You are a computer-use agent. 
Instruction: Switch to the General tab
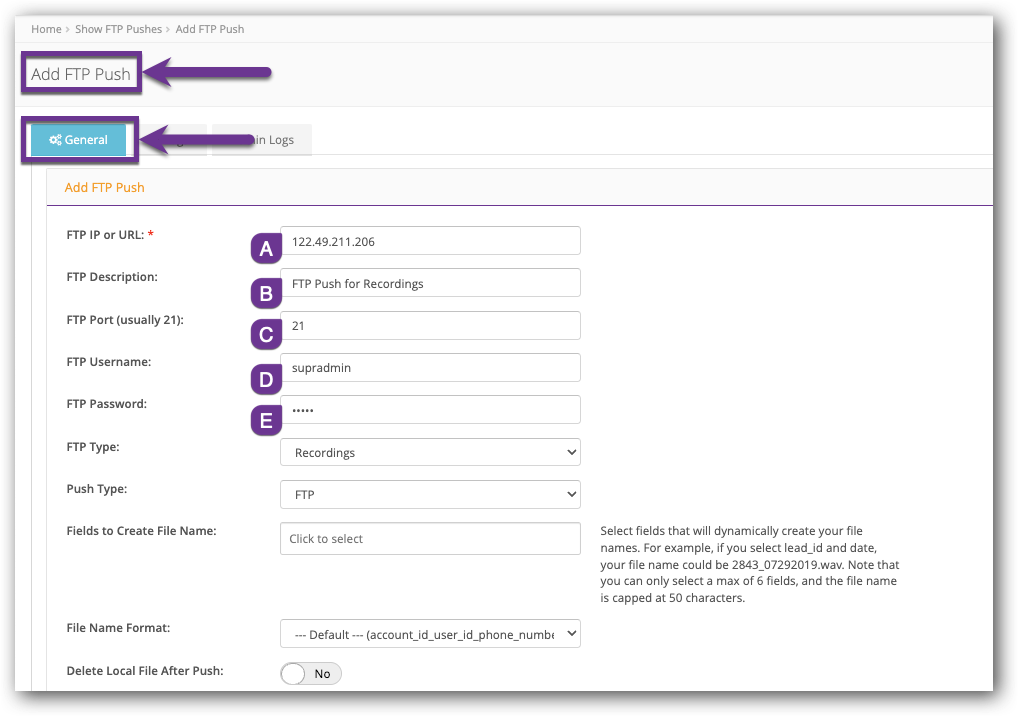click(x=80, y=140)
